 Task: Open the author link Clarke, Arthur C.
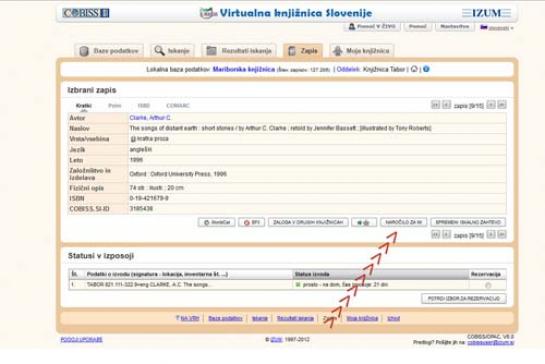click(x=150, y=118)
